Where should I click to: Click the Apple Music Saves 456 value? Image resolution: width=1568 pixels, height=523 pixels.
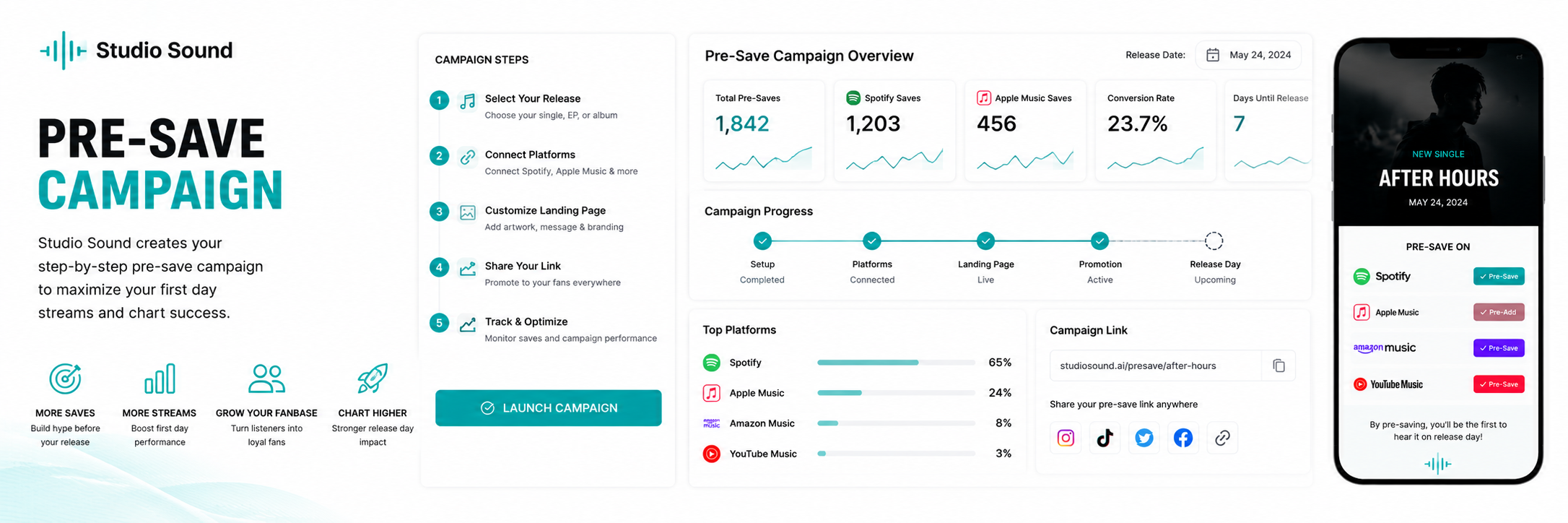click(996, 124)
